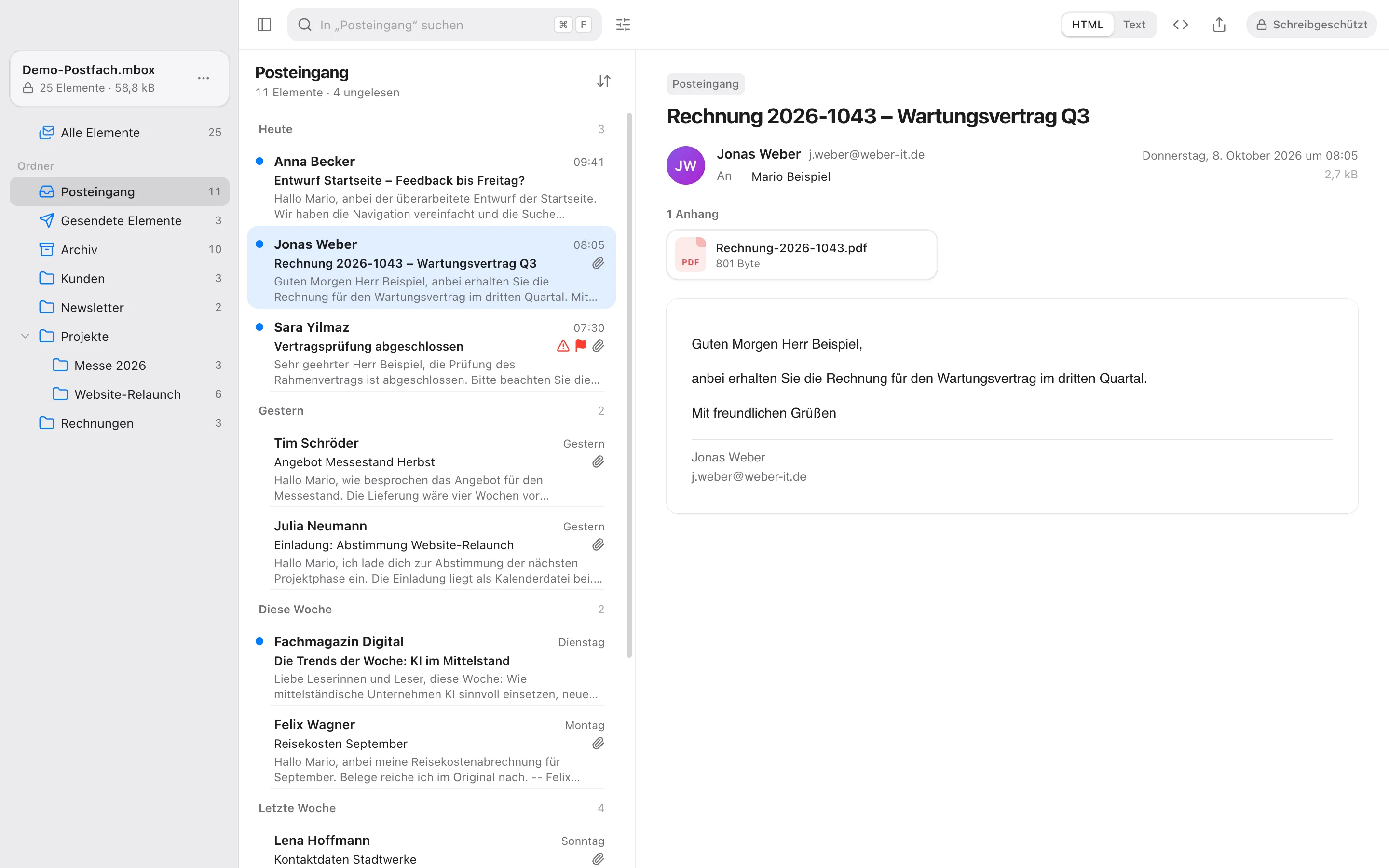Click the Gestern group header
Screen dimensions: 1389x868
pos(432,410)
